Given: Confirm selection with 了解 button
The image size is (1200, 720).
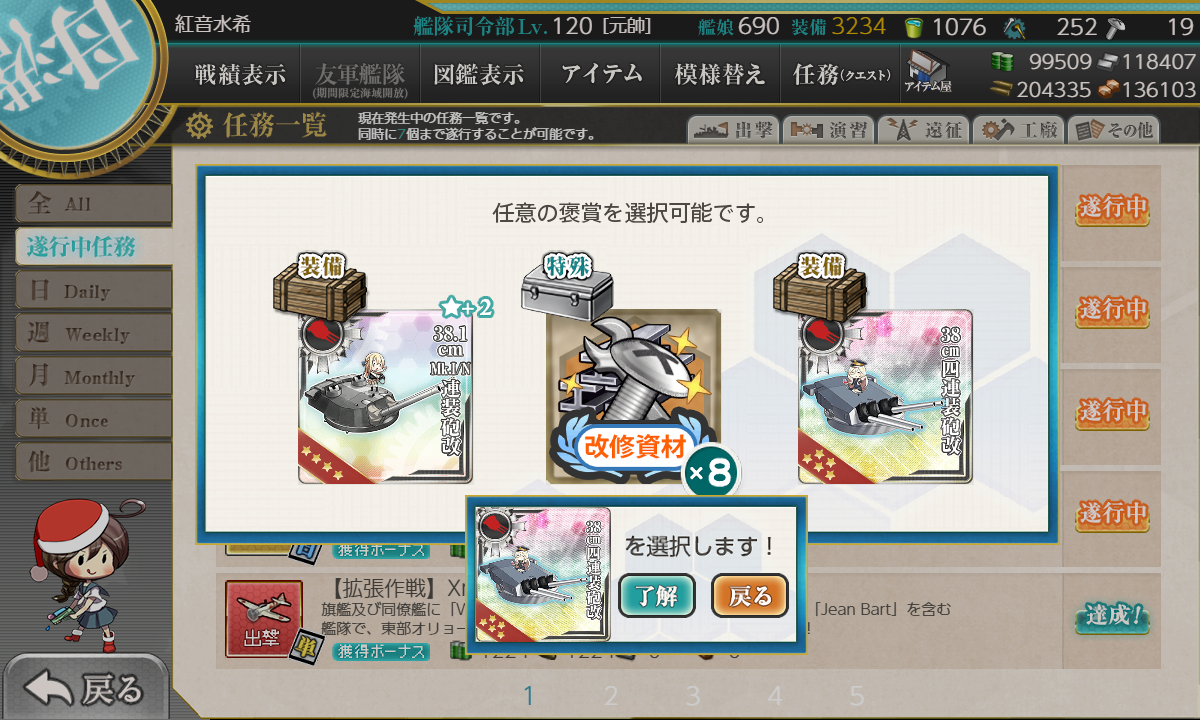Looking at the screenshot, I should coord(657,596).
